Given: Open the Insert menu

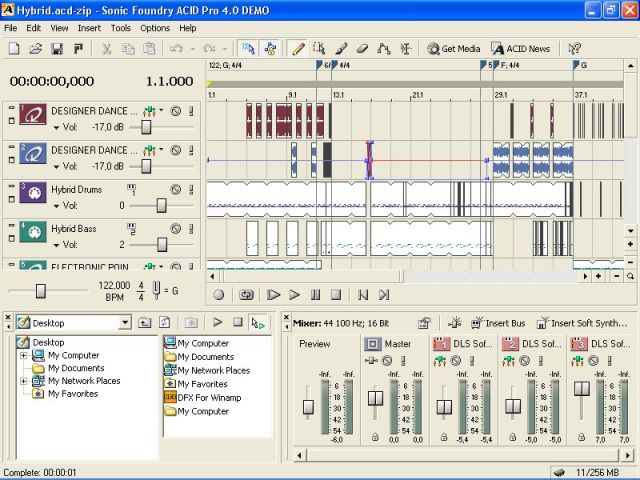Looking at the screenshot, I should pyautogui.click(x=89, y=28).
